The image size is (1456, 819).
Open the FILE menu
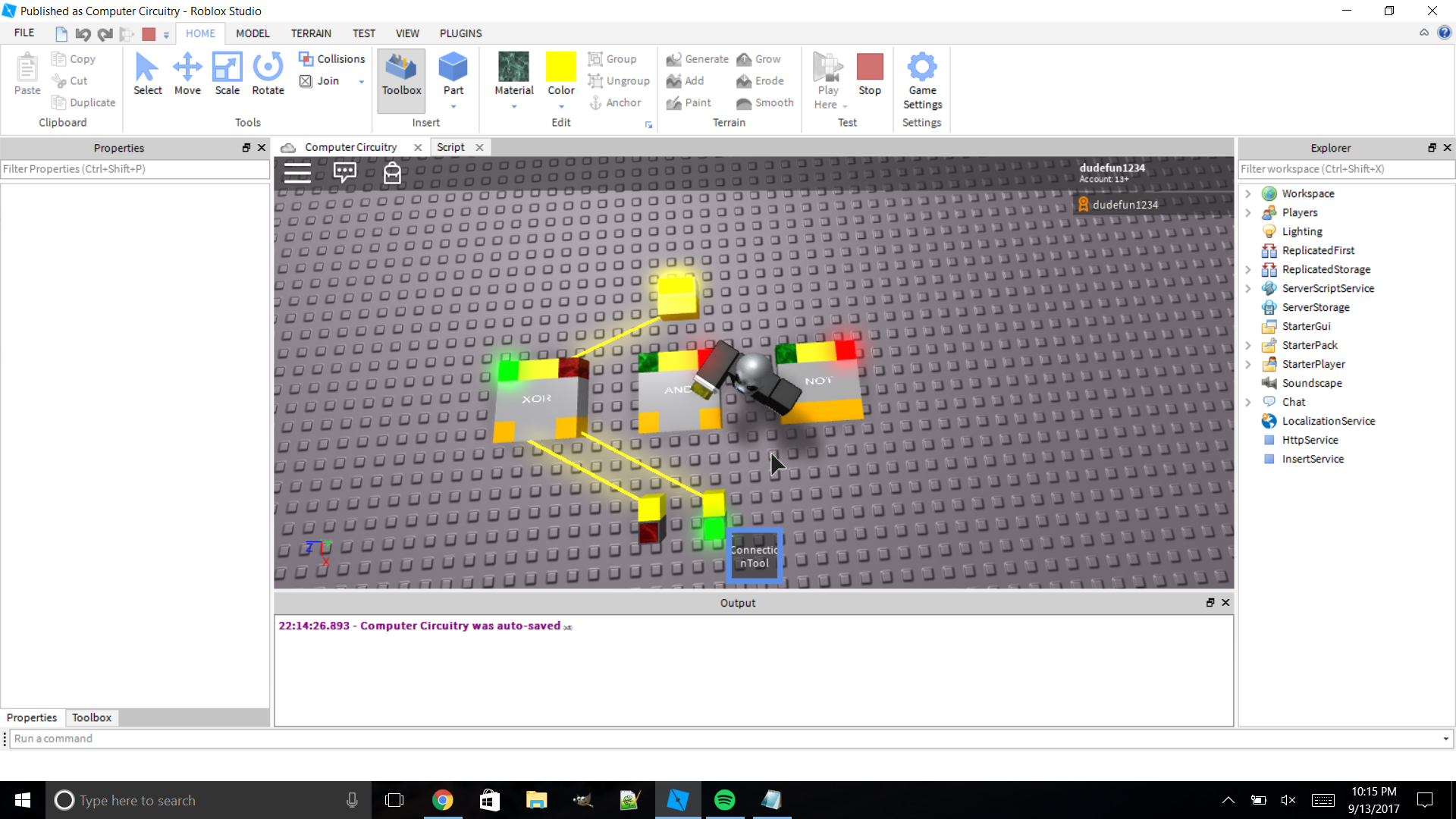click(24, 33)
